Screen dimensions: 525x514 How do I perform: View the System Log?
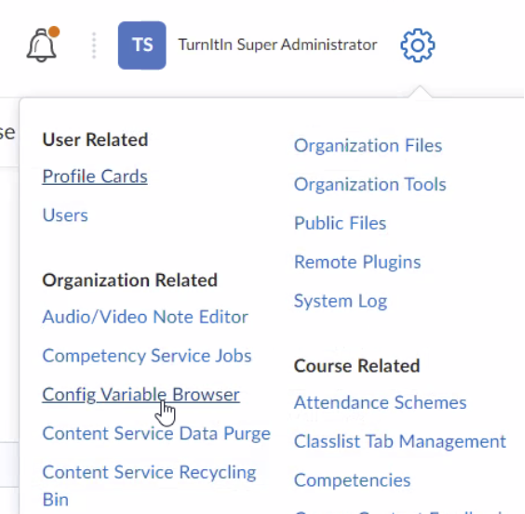coord(341,301)
